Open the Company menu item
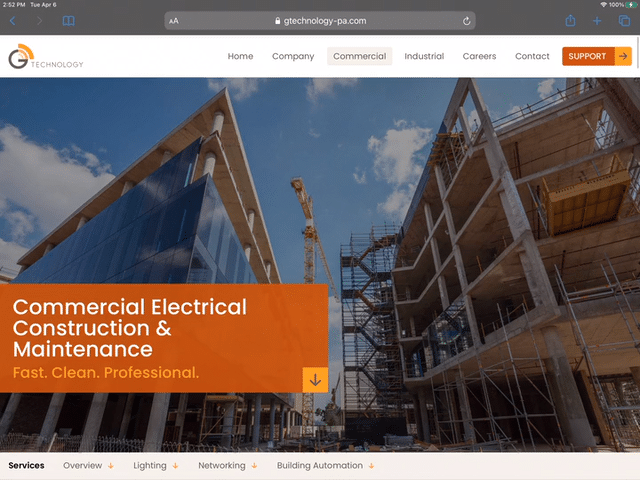 pos(293,56)
